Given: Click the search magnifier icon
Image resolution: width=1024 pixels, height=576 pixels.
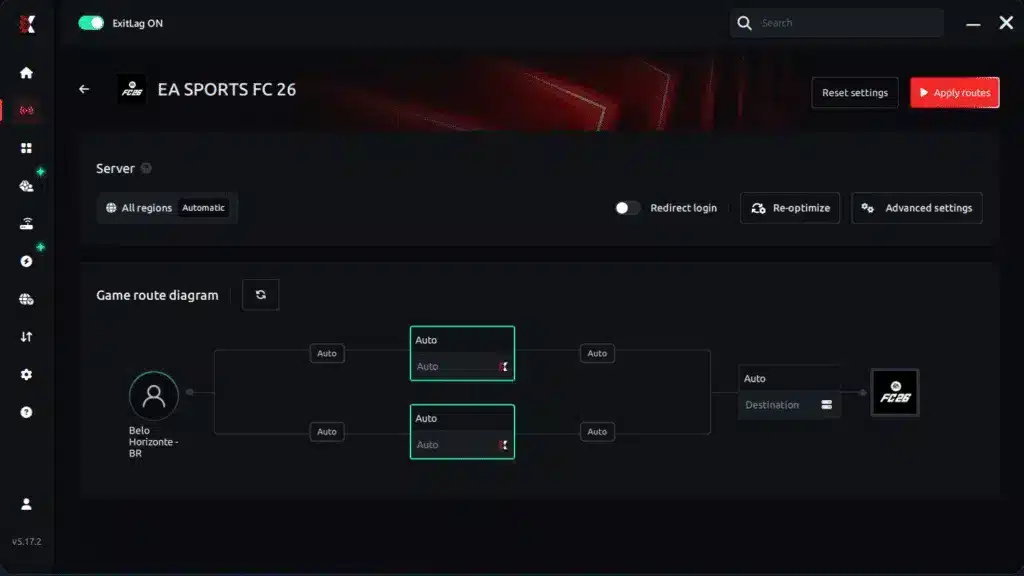Looking at the screenshot, I should pyautogui.click(x=744, y=23).
